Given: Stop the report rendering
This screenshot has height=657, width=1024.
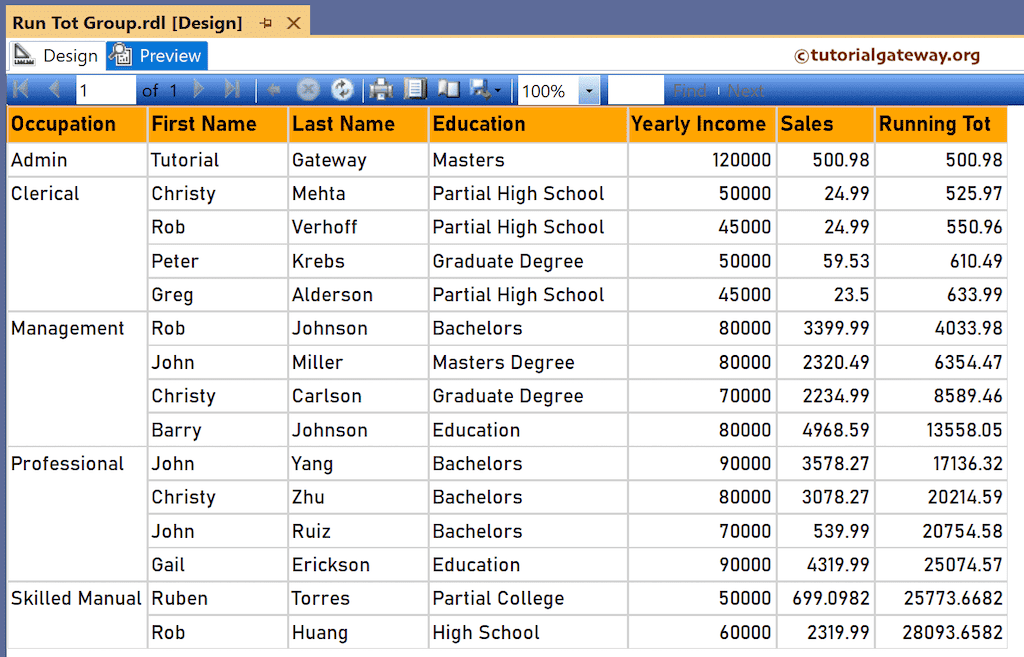Looking at the screenshot, I should [x=308, y=89].
